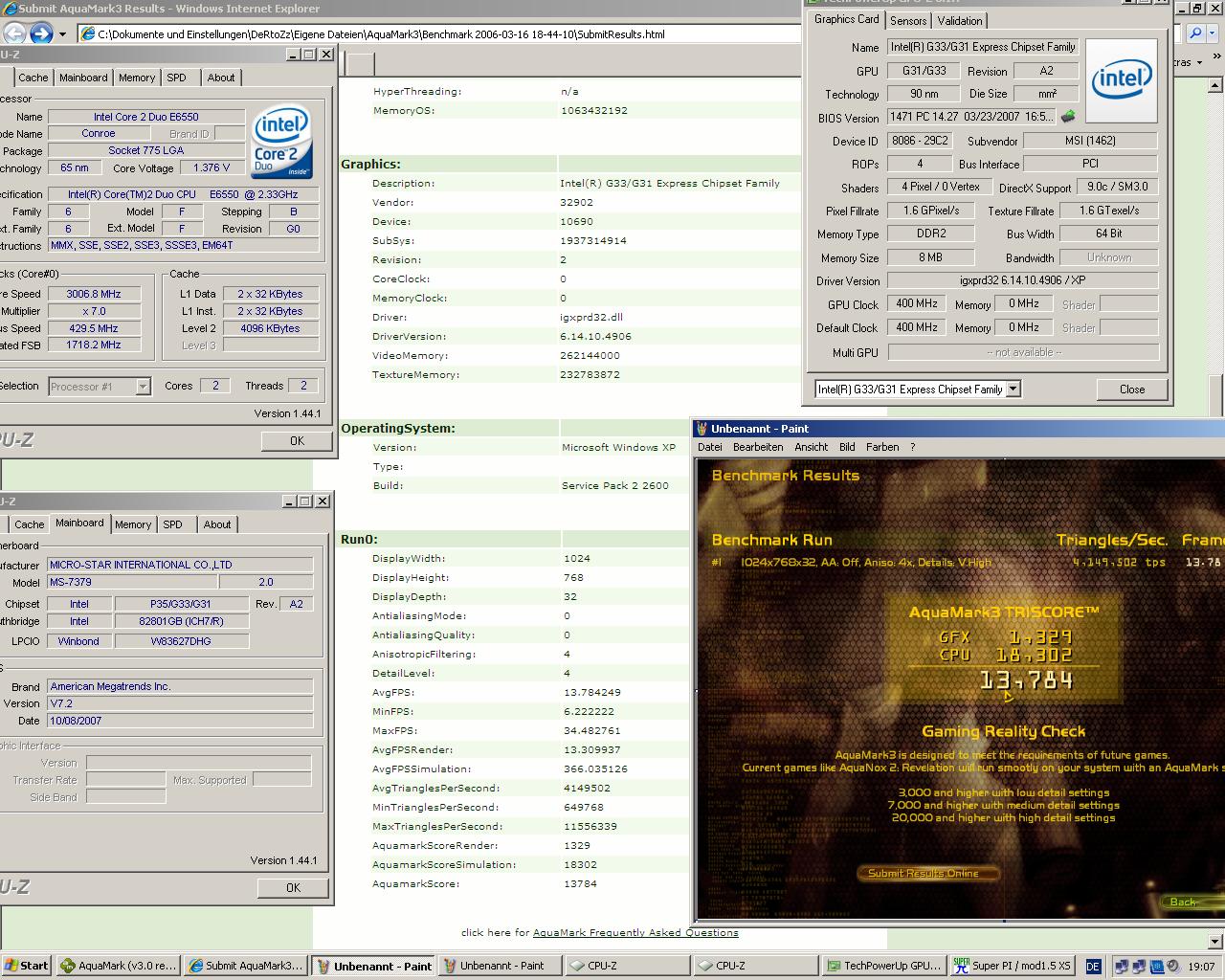
Task: Switch to Super PI / mod1.5 XS taskbar item
Action: [x=1012, y=966]
